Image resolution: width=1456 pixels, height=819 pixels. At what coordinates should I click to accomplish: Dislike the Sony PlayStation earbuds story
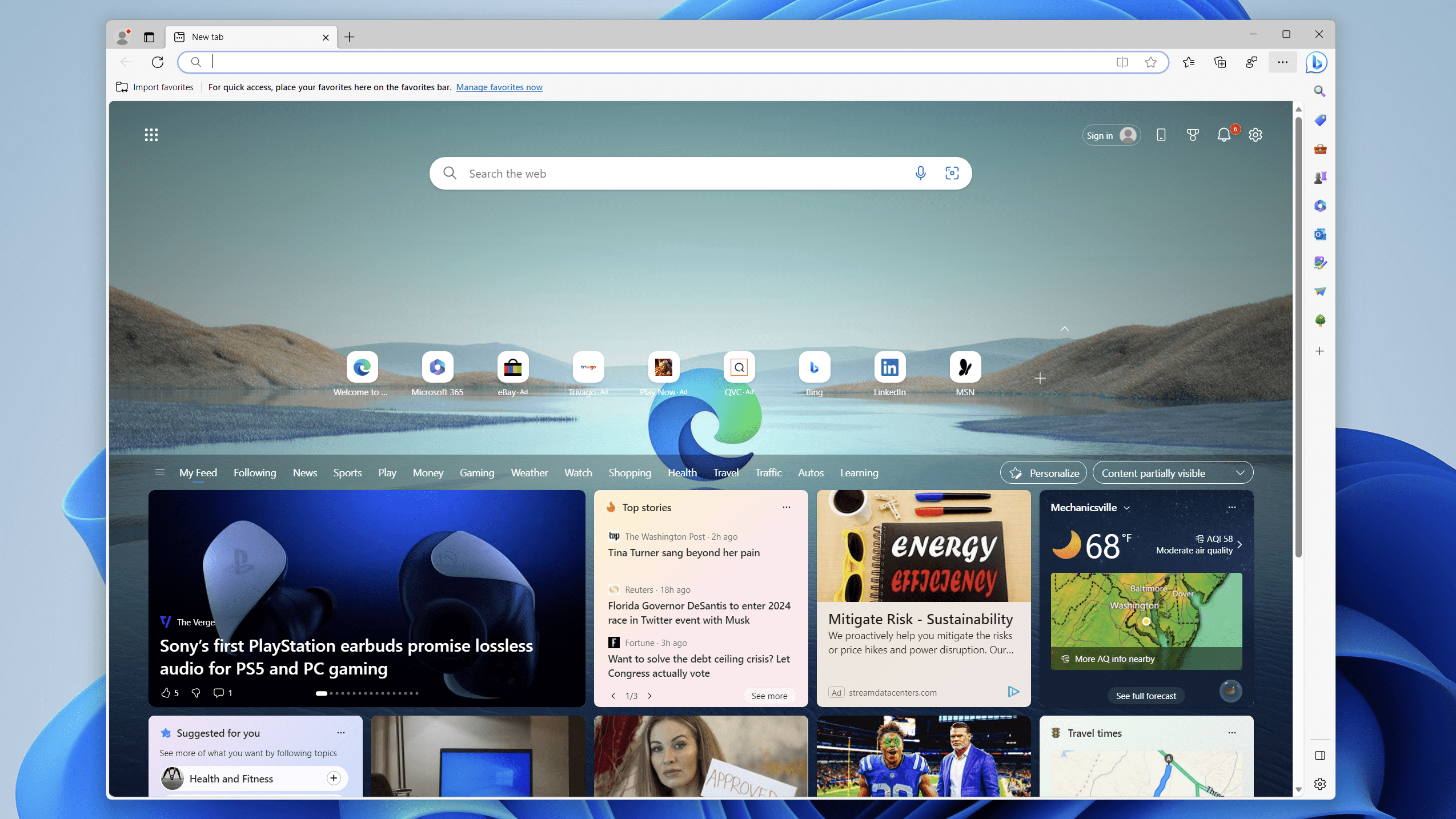tap(195, 693)
